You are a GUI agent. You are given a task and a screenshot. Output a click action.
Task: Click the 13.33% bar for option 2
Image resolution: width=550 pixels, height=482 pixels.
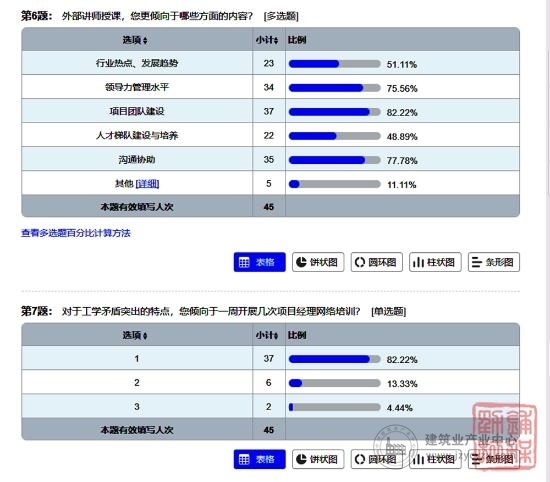tap(335, 383)
